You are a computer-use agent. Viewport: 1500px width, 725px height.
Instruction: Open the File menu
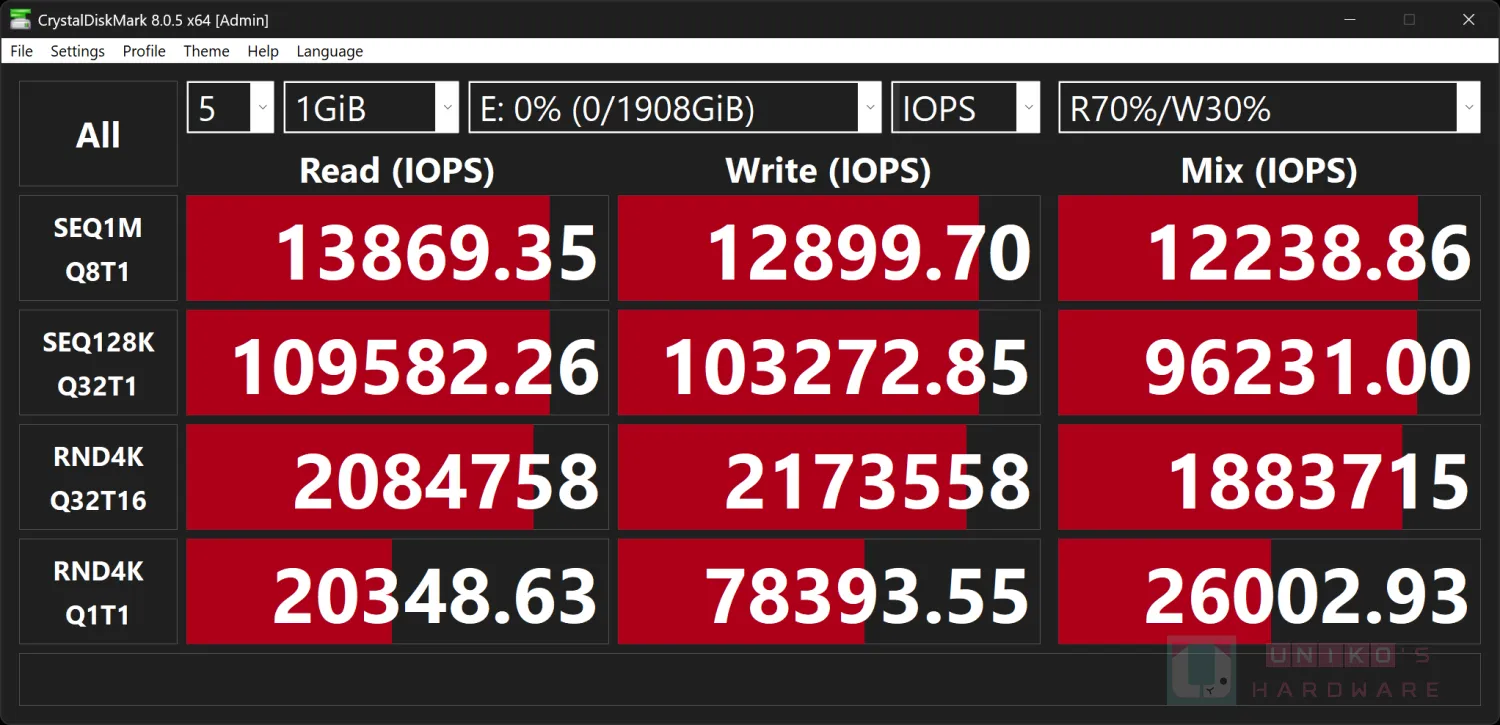point(21,51)
